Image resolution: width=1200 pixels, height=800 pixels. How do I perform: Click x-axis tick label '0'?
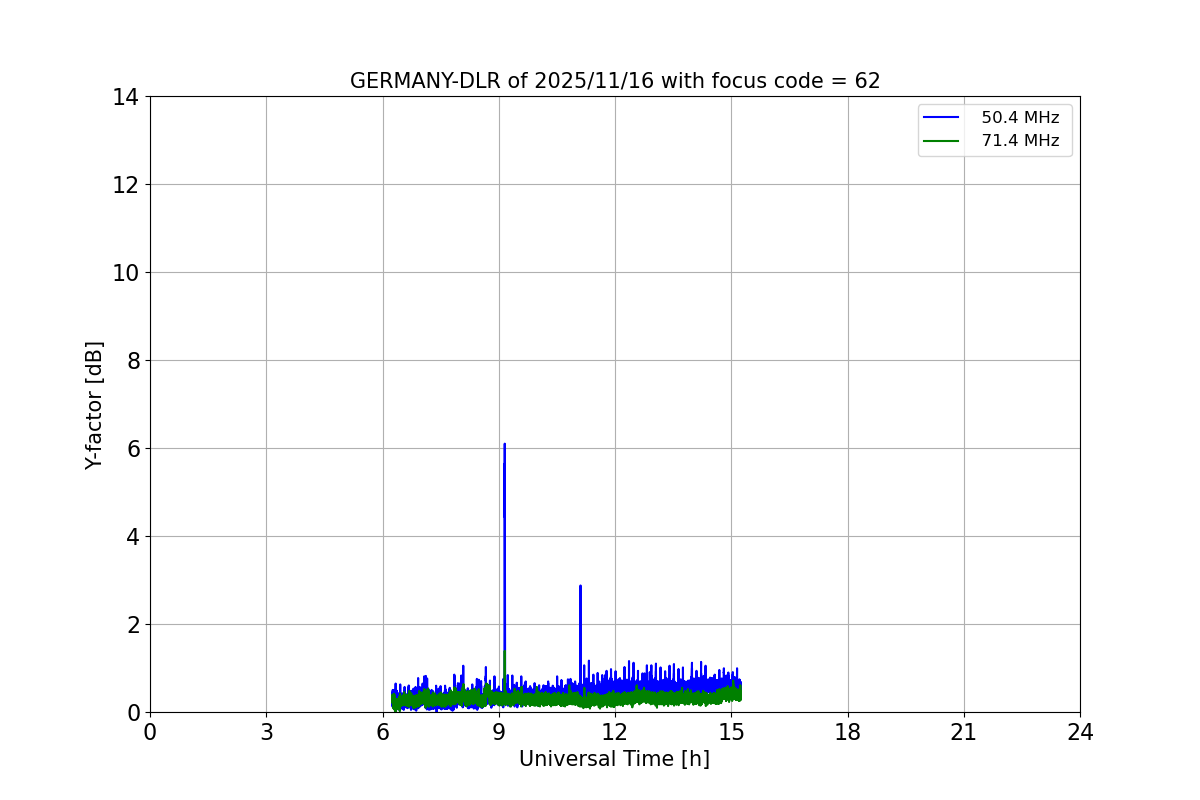150,732
